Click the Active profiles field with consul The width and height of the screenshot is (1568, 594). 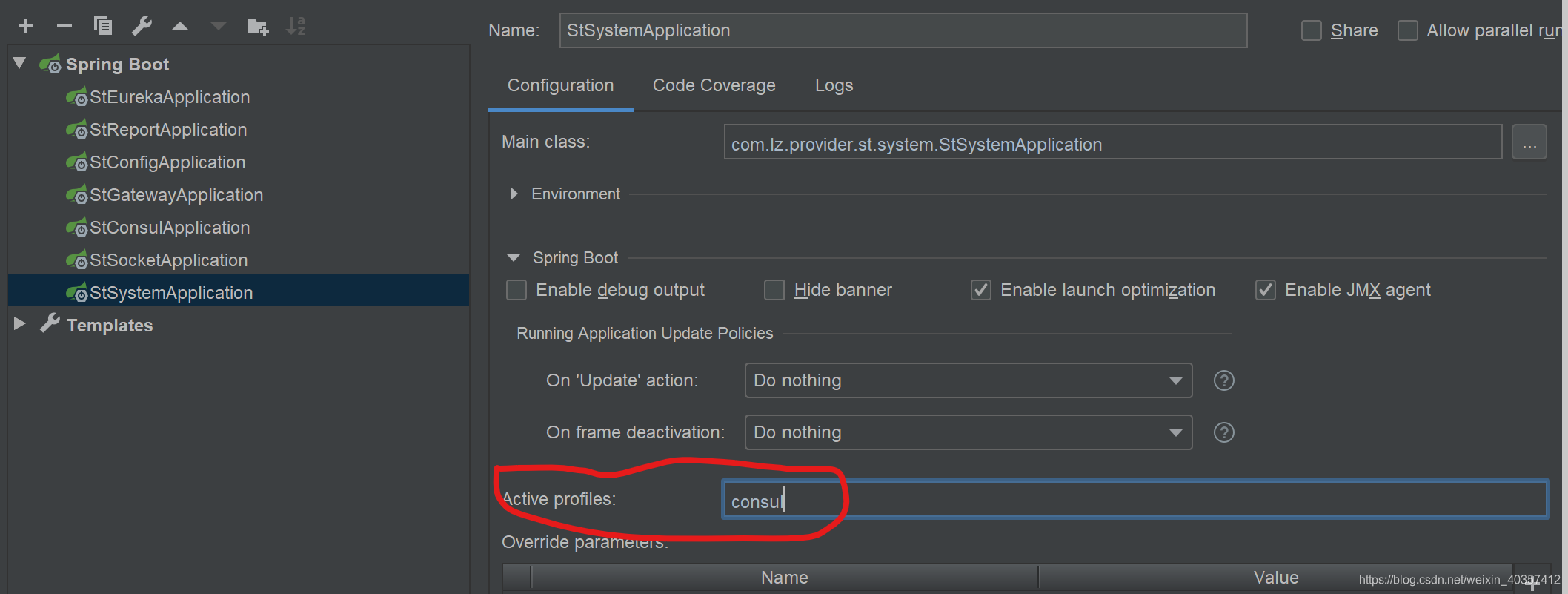1135,500
